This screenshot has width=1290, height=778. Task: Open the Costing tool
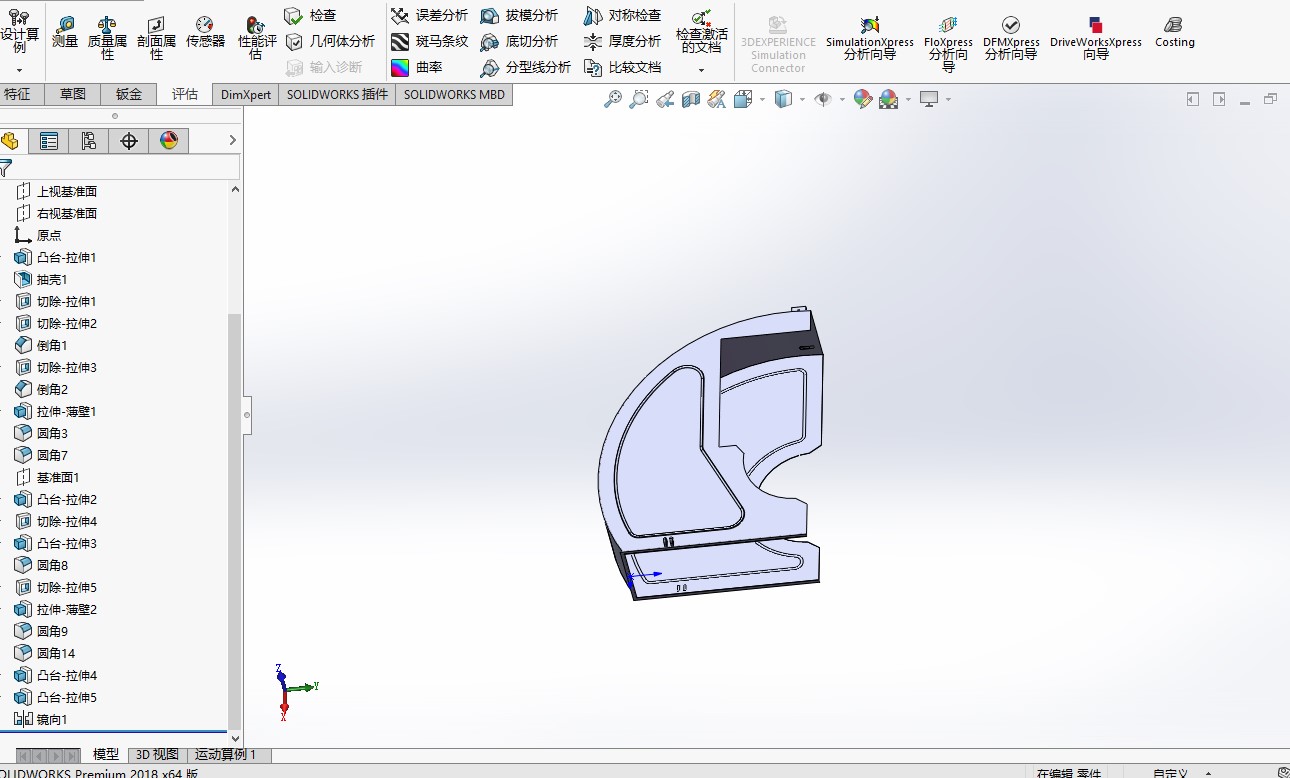tap(1174, 32)
